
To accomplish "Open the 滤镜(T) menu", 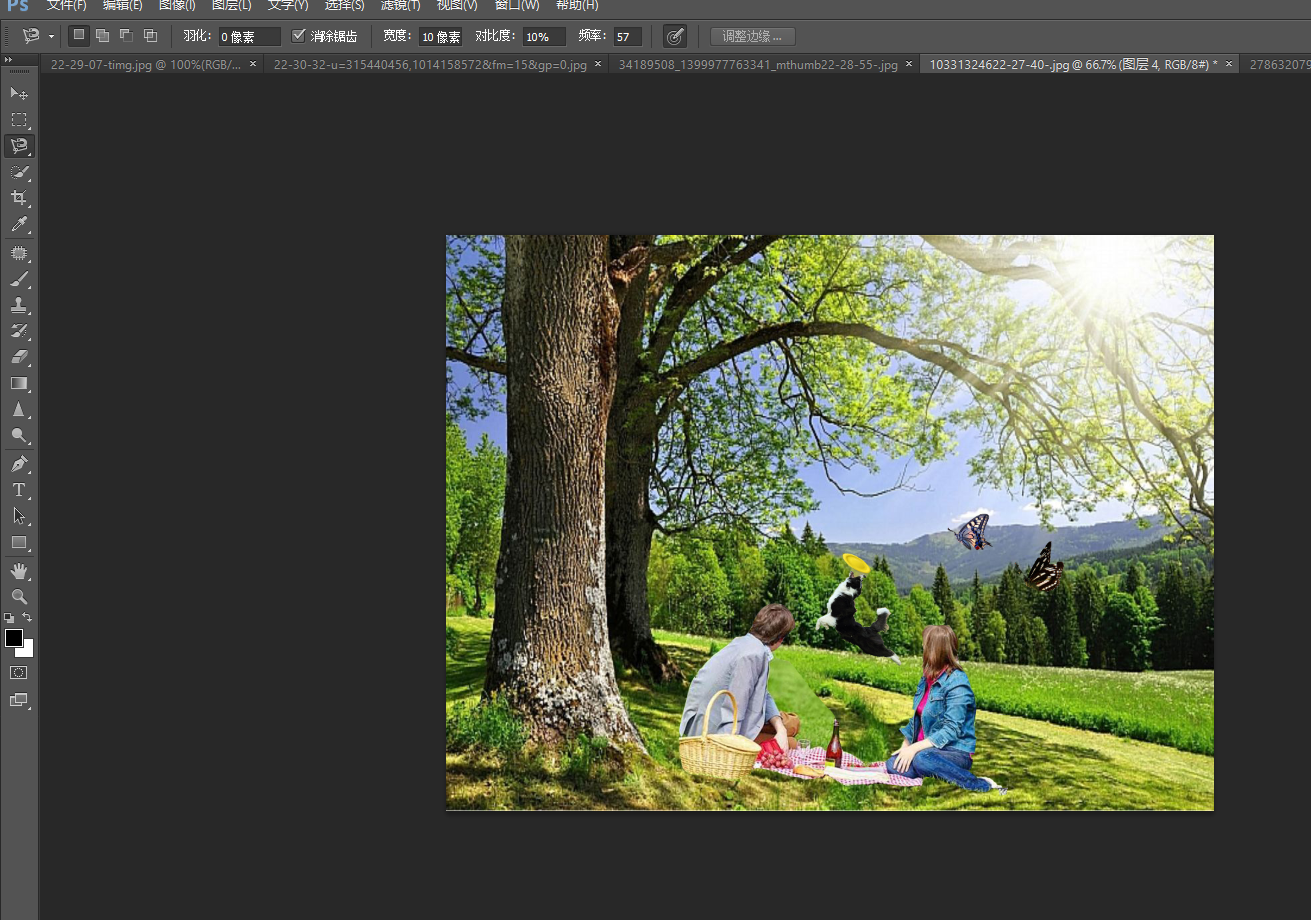I will [400, 5].
